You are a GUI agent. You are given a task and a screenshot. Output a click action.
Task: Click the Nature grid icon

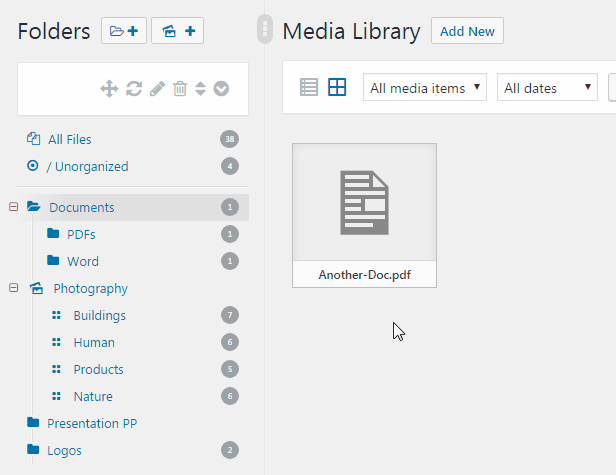coord(57,396)
